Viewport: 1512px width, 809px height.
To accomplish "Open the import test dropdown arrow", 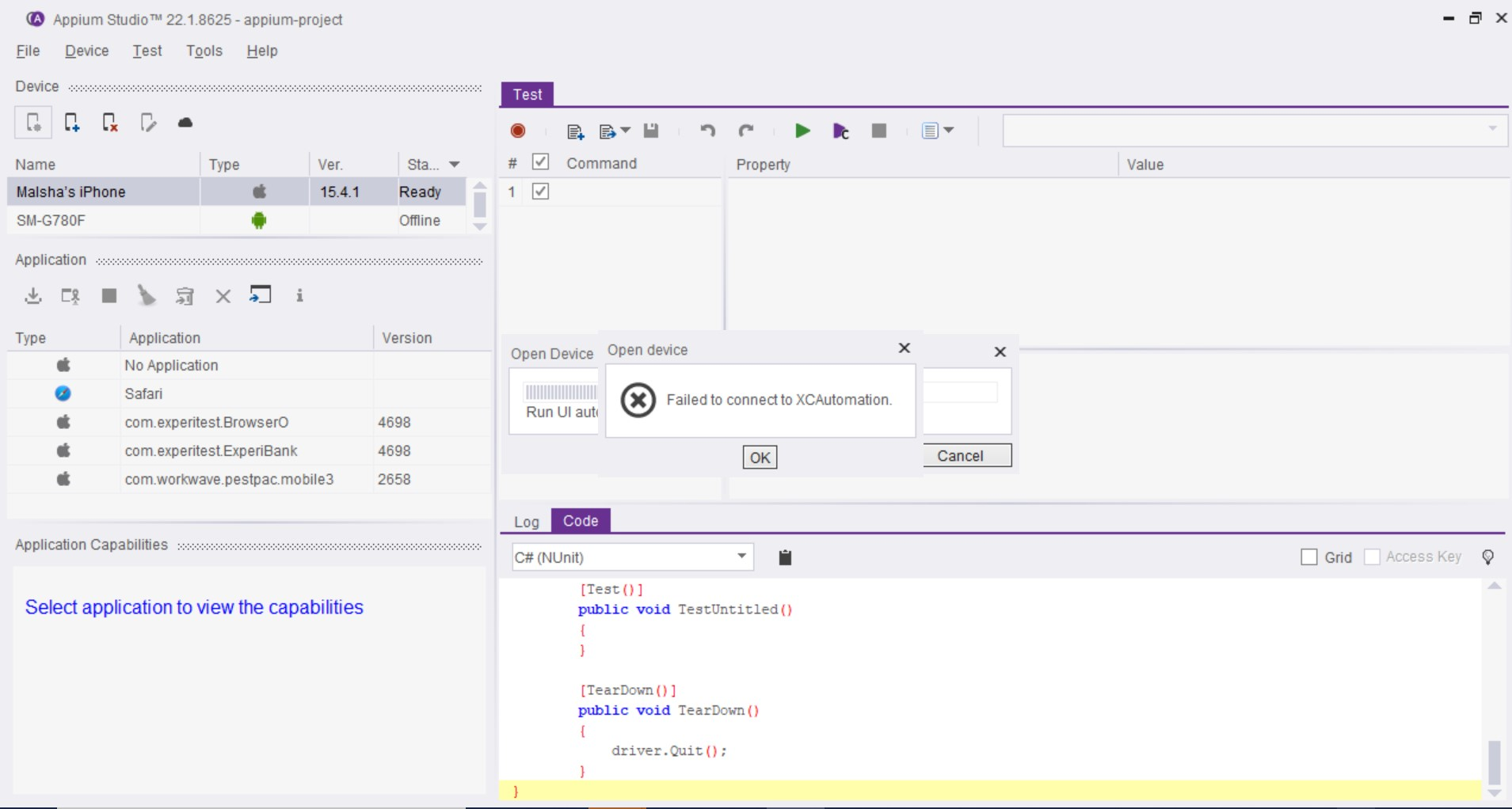I will pyautogui.click(x=626, y=131).
